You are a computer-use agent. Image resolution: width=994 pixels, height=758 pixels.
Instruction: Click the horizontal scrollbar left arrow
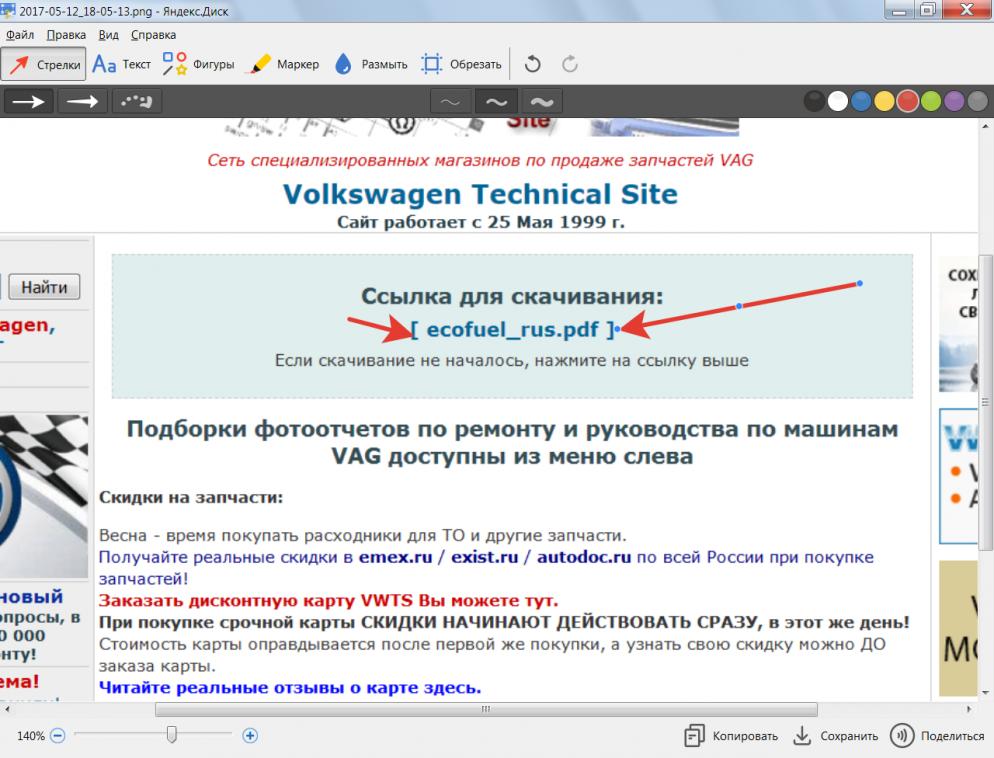click(x=7, y=709)
